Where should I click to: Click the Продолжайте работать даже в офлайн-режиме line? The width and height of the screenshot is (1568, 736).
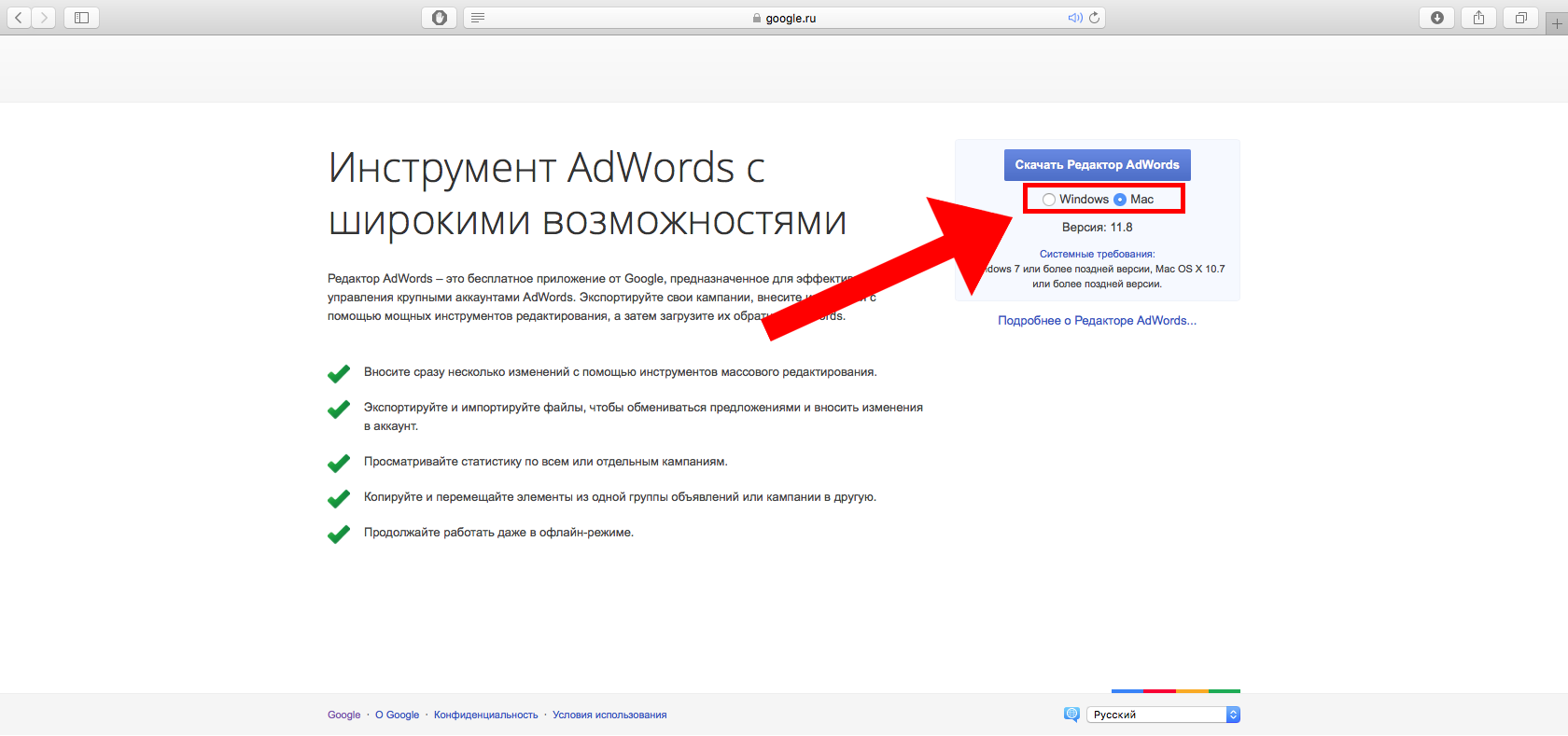(x=498, y=533)
